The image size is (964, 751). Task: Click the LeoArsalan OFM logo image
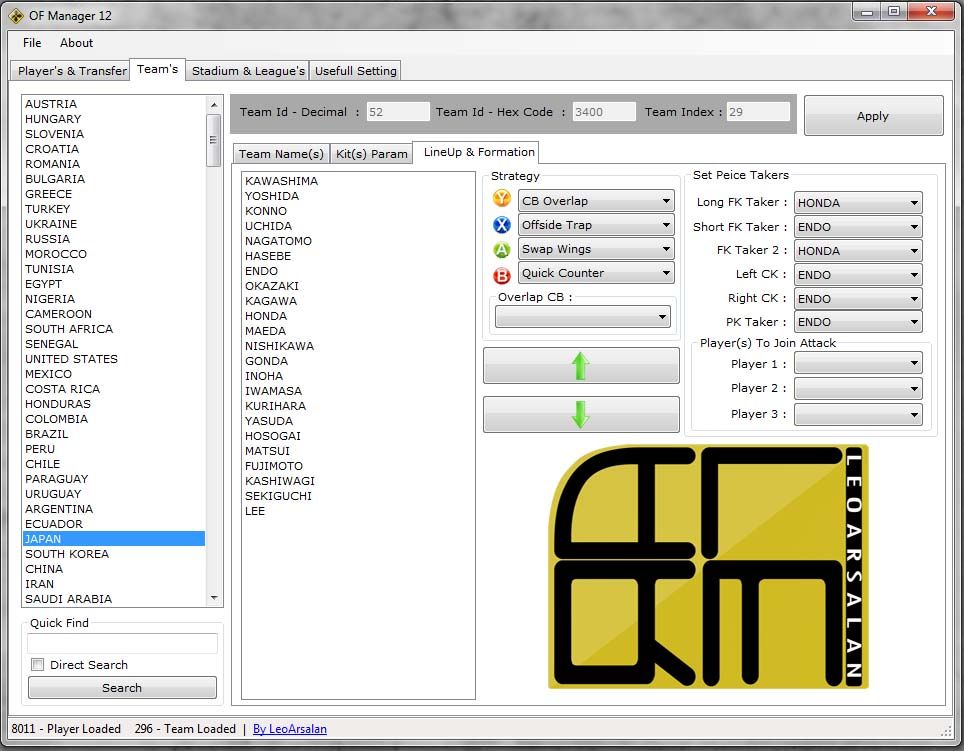[708, 567]
